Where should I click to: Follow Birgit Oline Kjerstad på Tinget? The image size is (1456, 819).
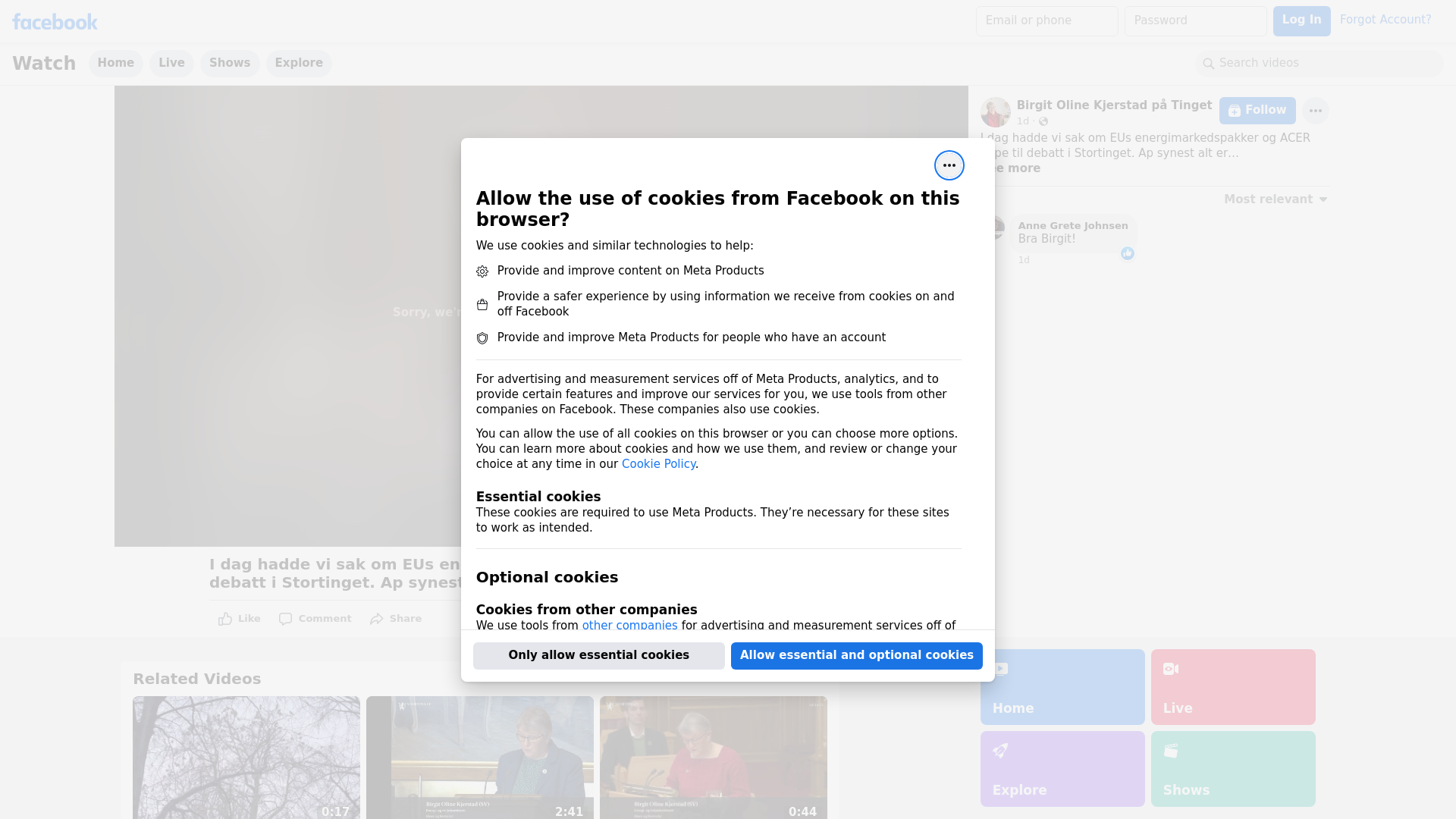point(1257,111)
